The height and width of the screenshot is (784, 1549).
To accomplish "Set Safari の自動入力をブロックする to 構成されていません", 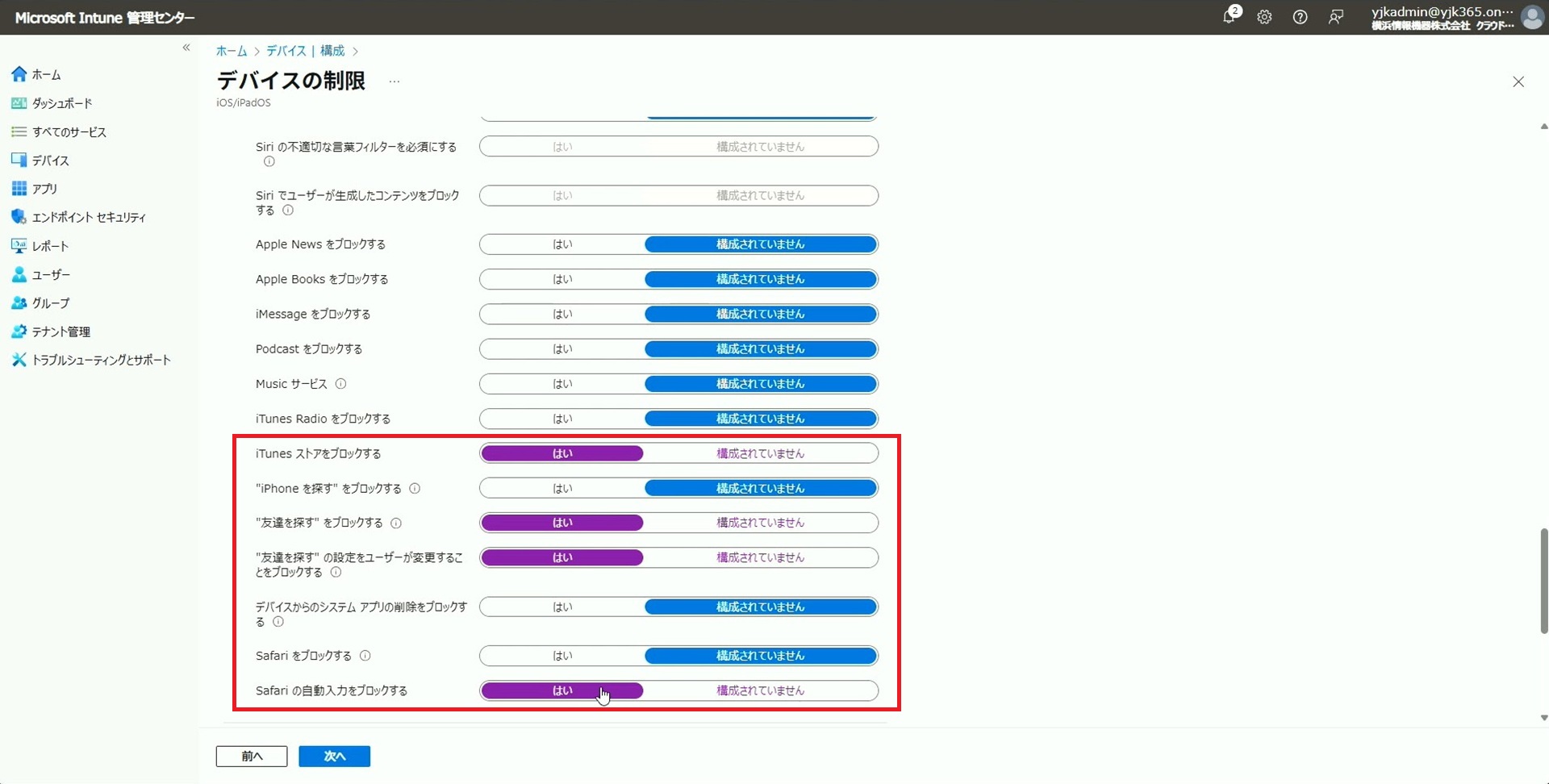I will (x=760, y=690).
